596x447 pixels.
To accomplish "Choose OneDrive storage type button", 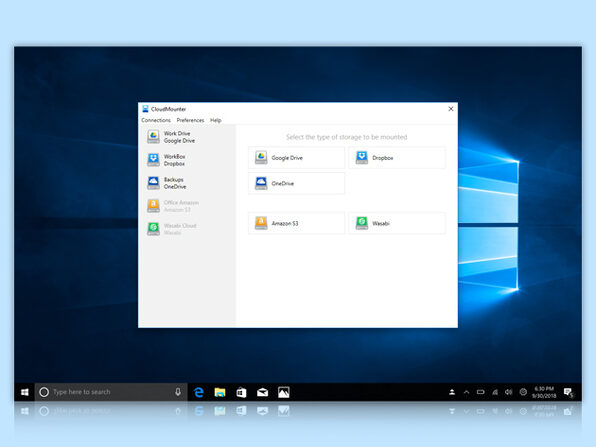I will (296, 183).
